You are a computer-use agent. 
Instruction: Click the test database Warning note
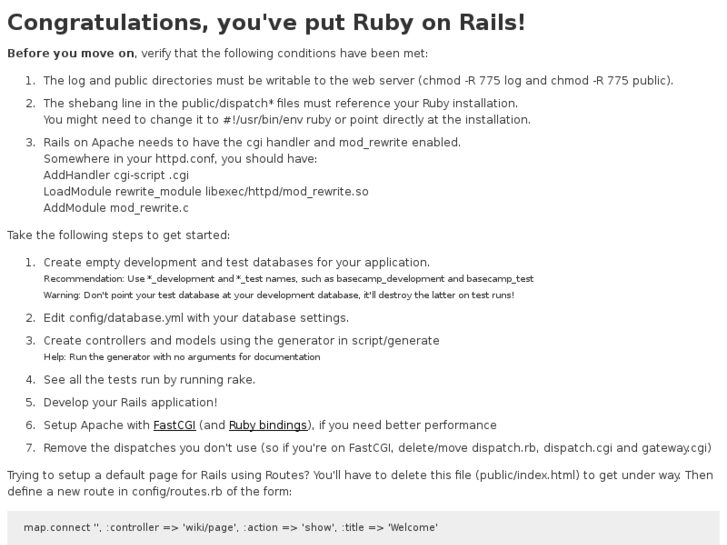click(278, 296)
